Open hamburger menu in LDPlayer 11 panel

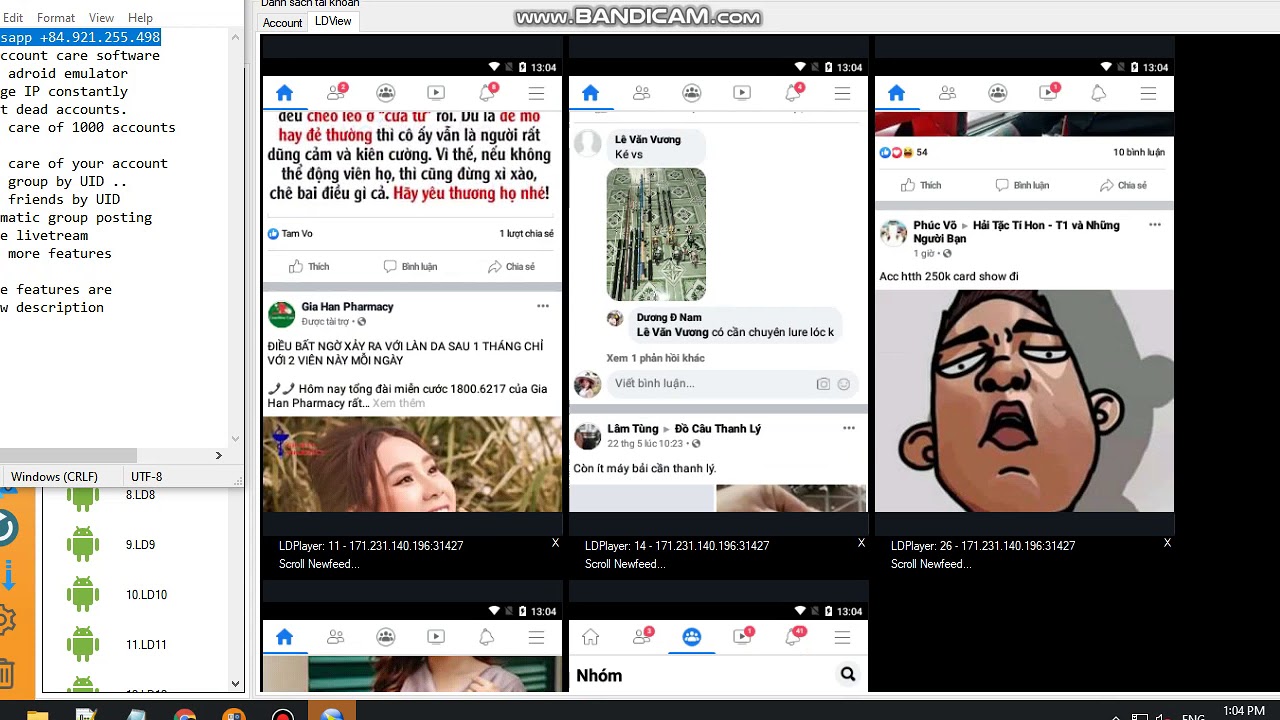[x=537, y=93]
